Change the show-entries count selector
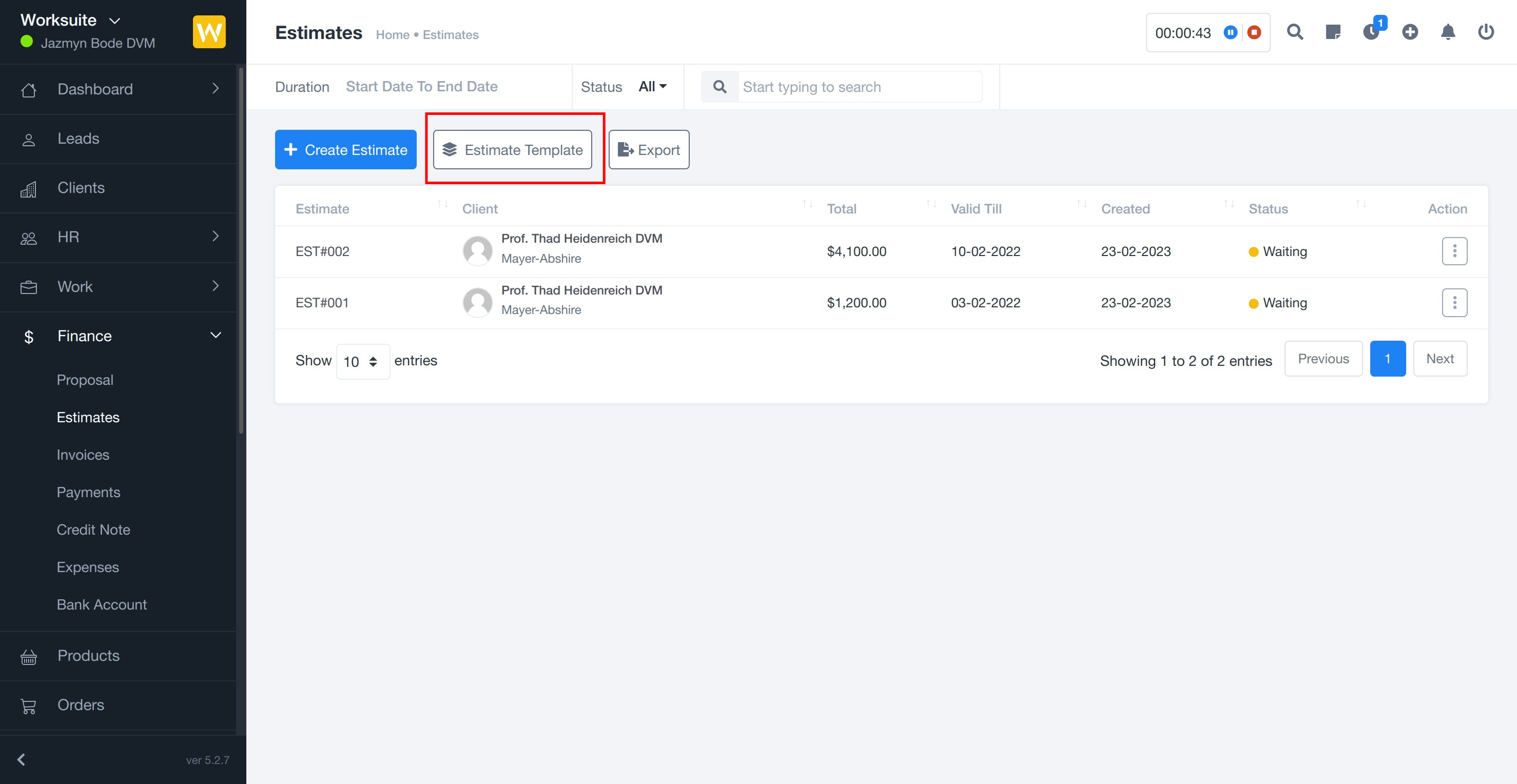The image size is (1517, 784). tap(362, 361)
